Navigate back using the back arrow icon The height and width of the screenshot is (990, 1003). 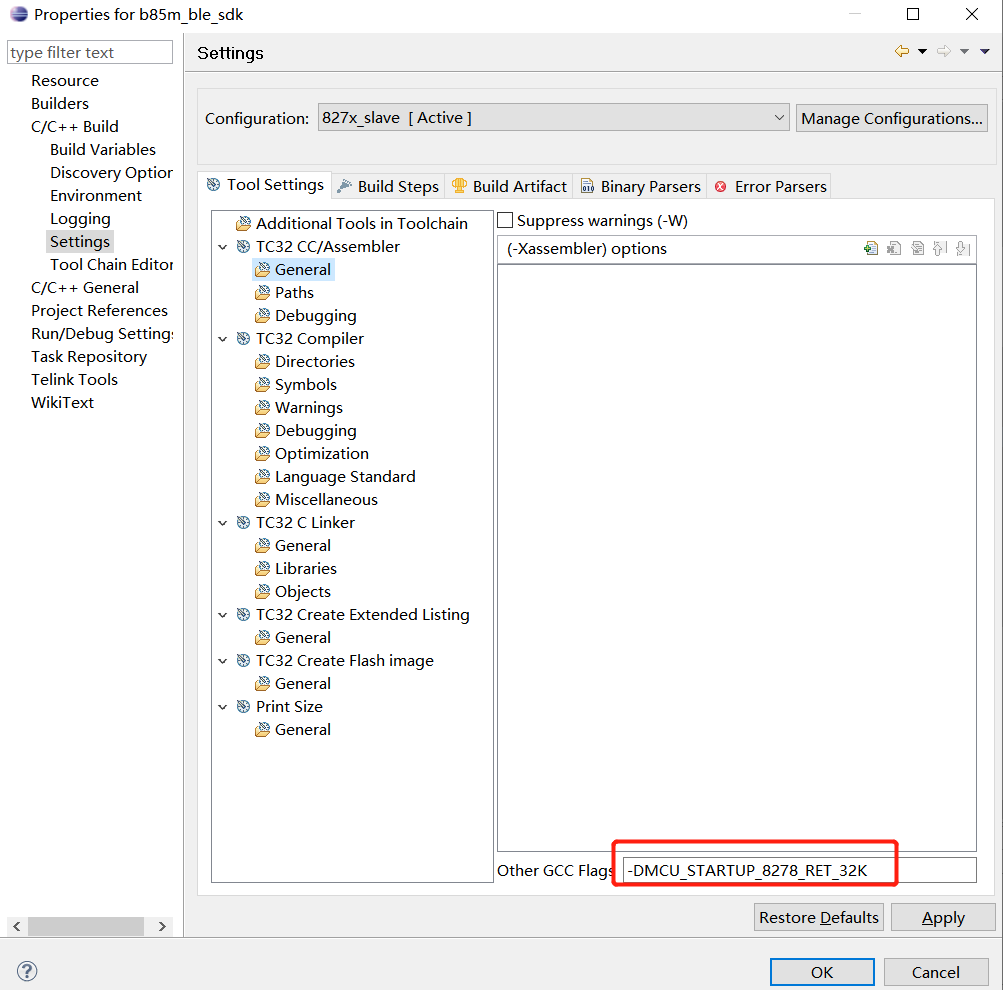pyautogui.click(x=901, y=50)
